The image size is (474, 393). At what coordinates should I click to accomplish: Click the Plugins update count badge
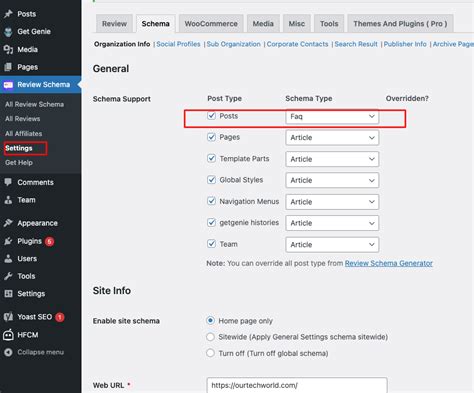pos(50,241)
